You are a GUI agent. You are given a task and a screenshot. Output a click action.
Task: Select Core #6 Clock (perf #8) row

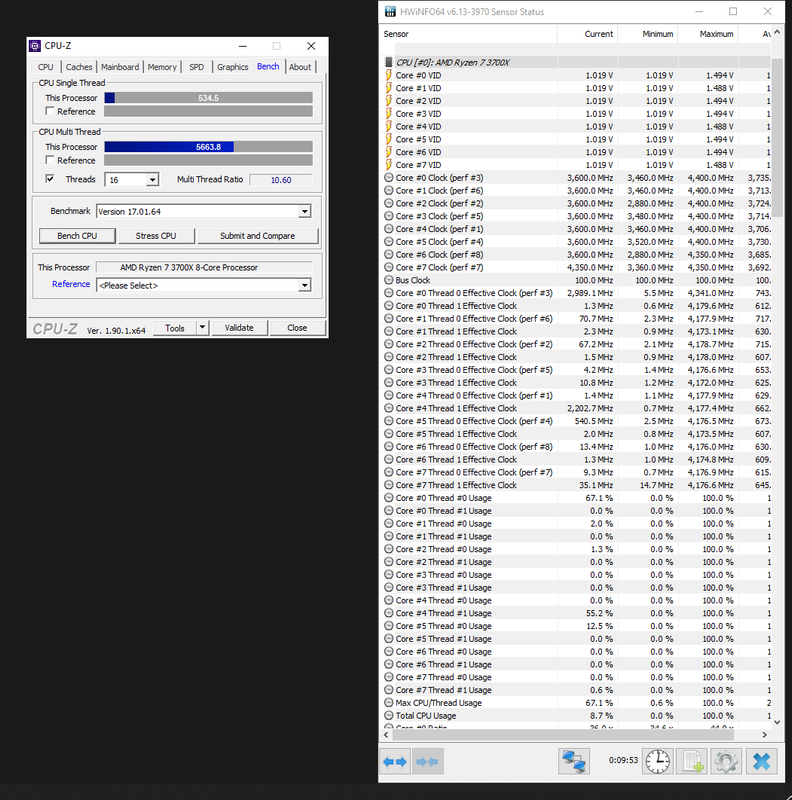tap(576, 255)
